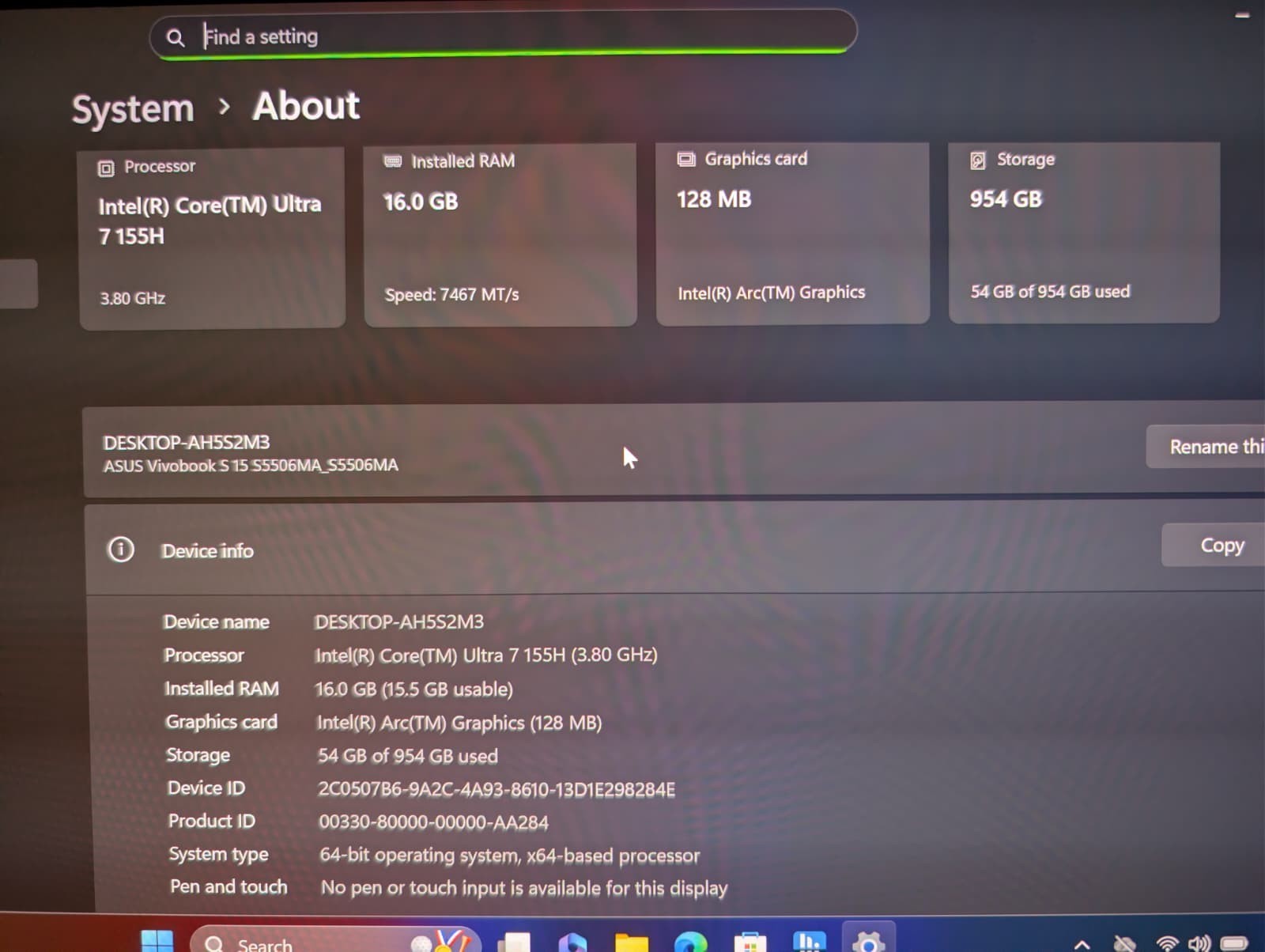This screenshot has height=952, width=1265.
Task: Click 'Speed: 7467 MT/s' text
Action: 451,295
